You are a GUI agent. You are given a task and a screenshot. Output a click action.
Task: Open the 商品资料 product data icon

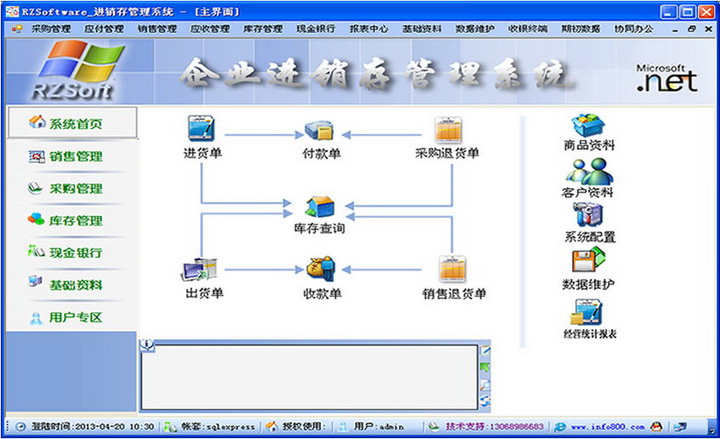pos(588,126)
